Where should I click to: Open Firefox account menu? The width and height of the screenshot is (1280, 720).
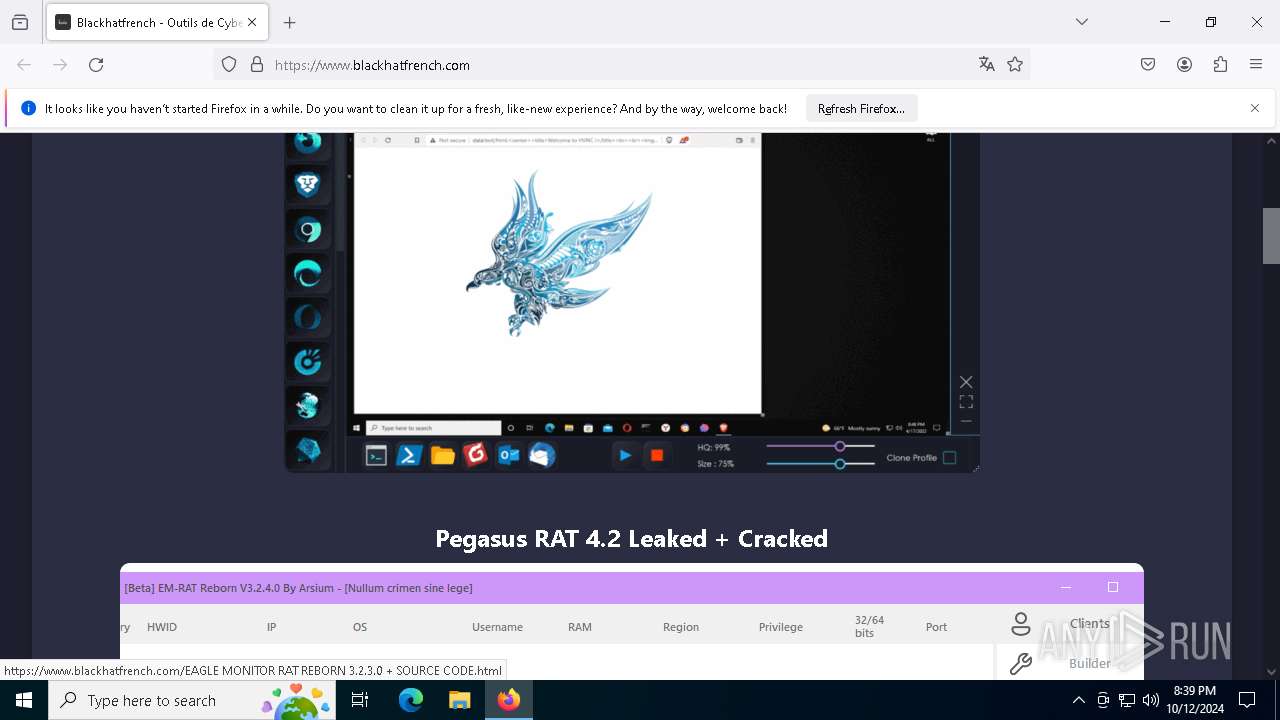click(1184, 65)
